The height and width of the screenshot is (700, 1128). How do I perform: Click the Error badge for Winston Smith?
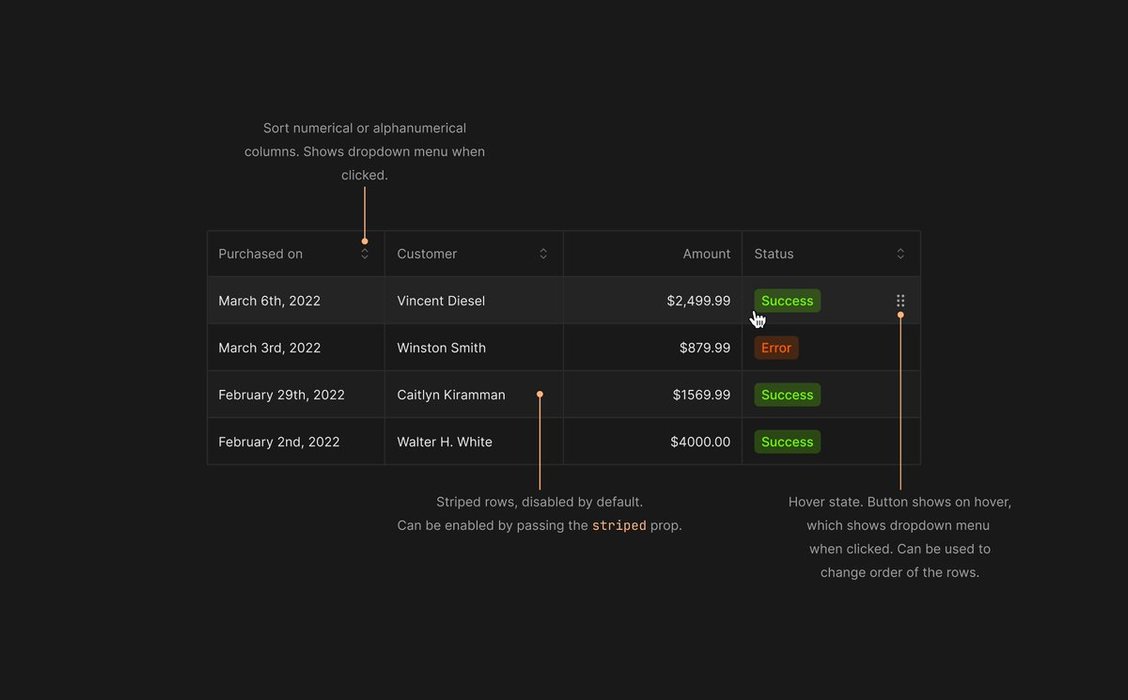pos(776,348)
